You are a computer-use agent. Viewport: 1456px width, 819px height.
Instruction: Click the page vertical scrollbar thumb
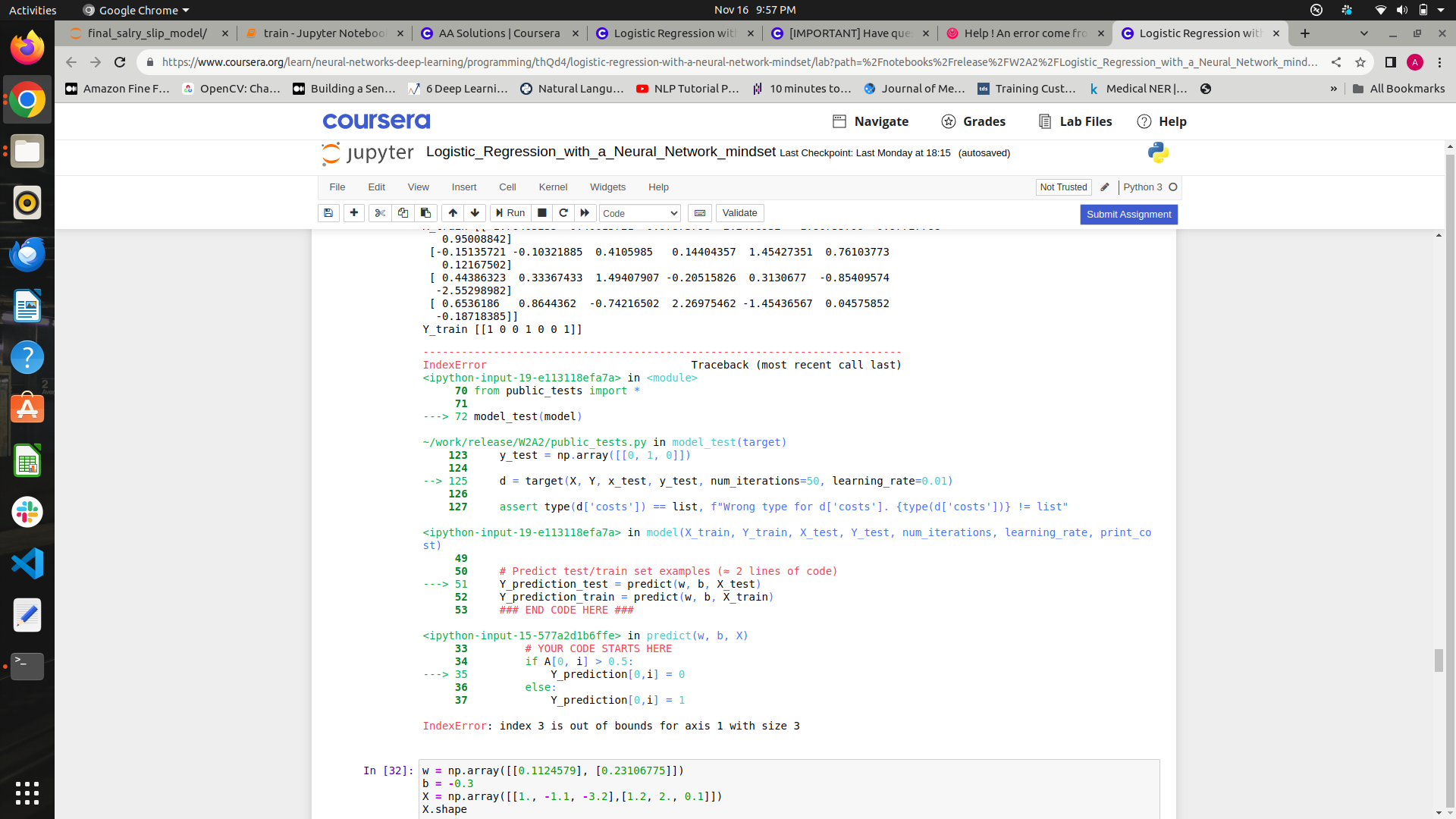pos(1439,660)
